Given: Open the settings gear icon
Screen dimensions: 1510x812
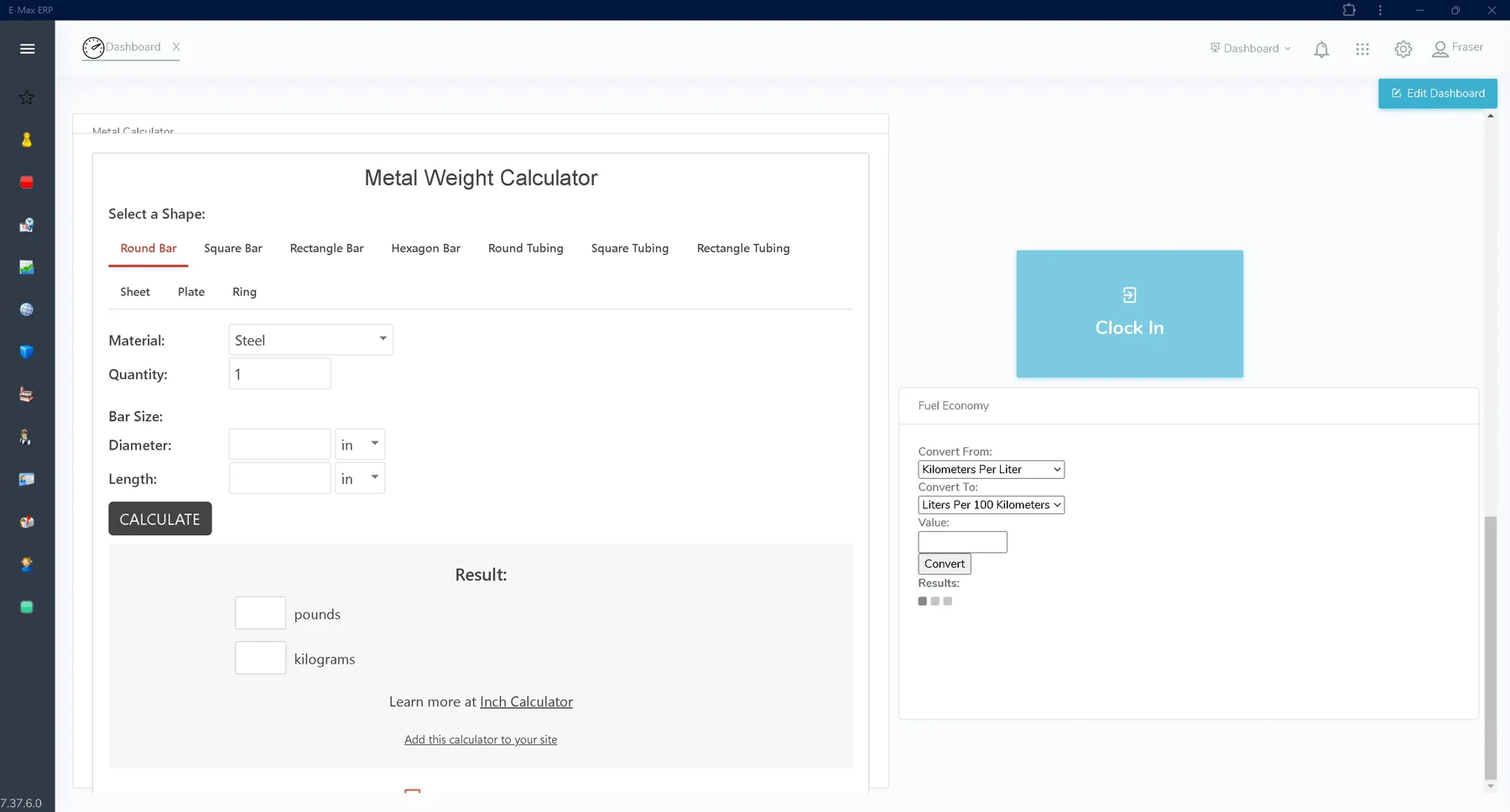Looking at the screenshot, I should tap(1403, 49).
